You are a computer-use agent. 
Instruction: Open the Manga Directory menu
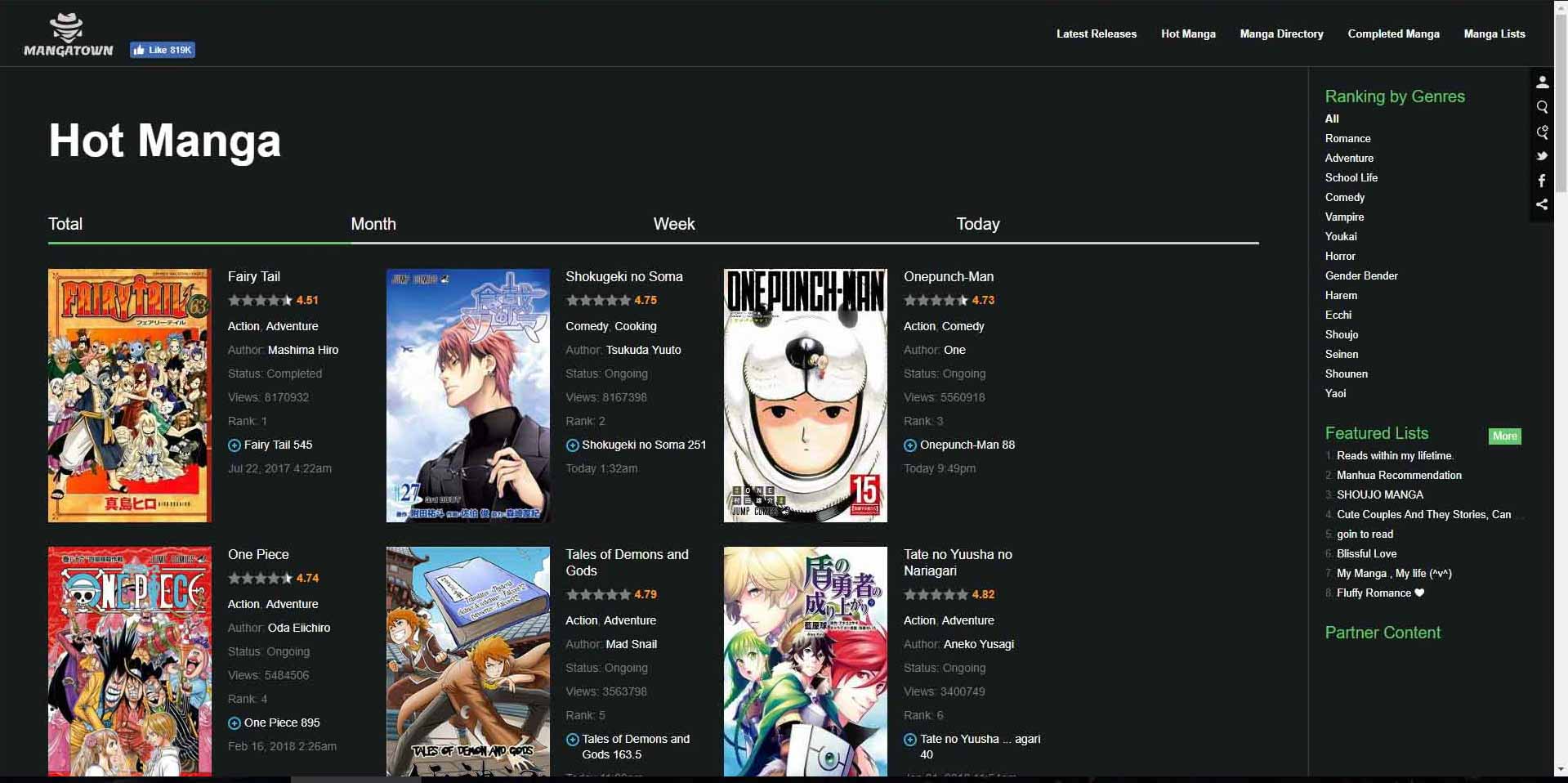(1281, 34)
